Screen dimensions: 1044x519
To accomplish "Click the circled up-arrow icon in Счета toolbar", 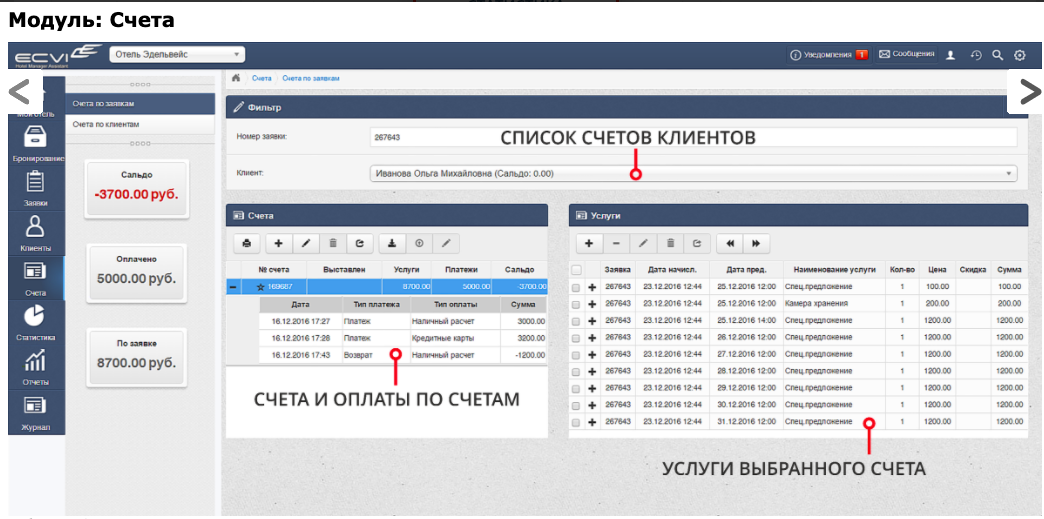I will coord(419,244).
